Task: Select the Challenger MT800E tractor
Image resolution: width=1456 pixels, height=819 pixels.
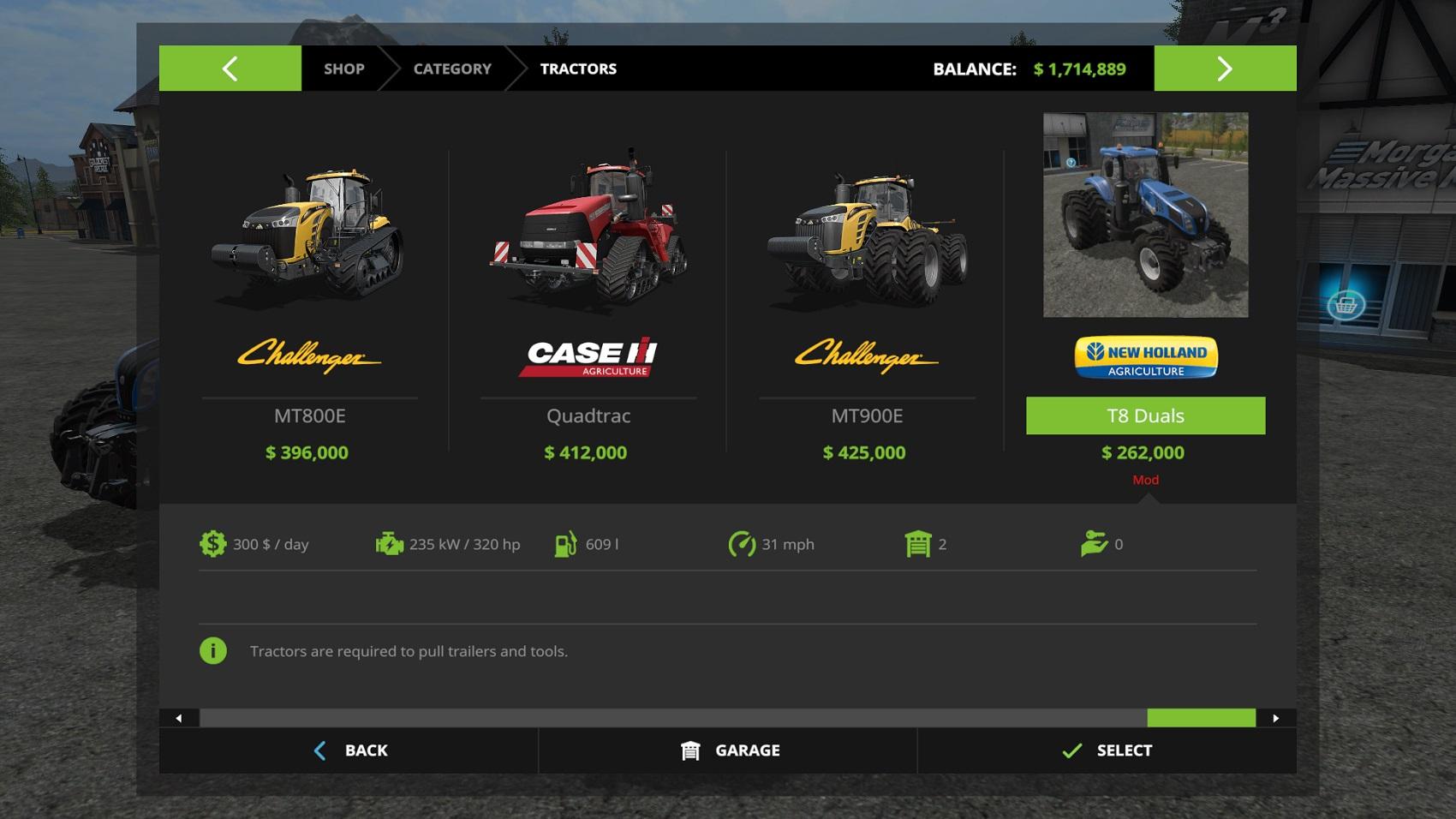Action: click(309, 300)
